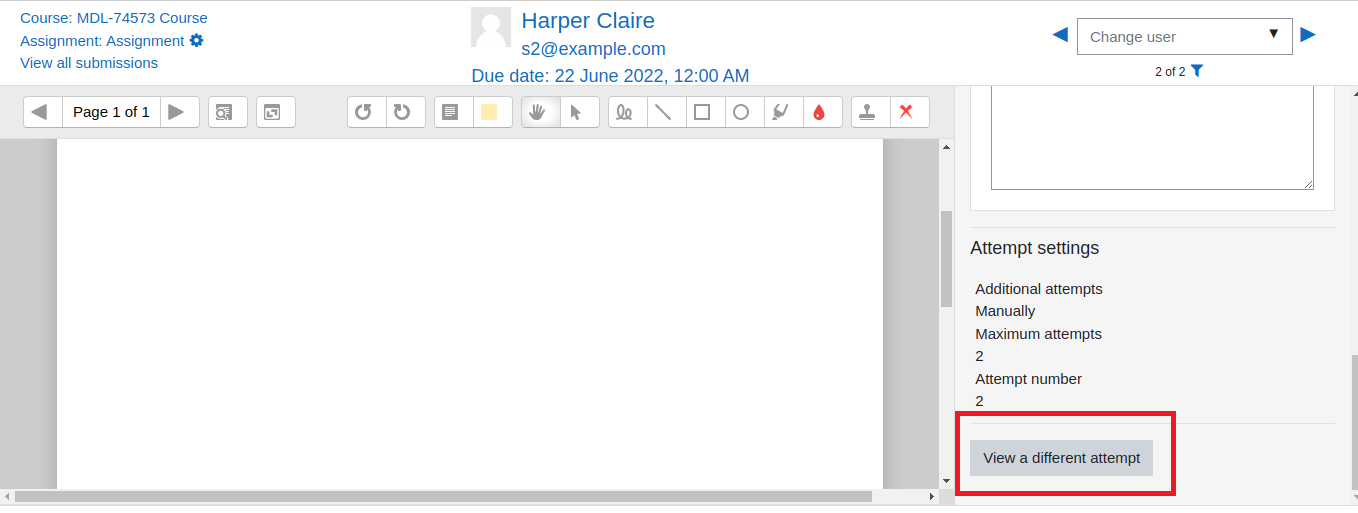This screenshot has height=513, width=1358.
Task: Click the Attempt settings heading
Action: click(x=1034, y=248)
